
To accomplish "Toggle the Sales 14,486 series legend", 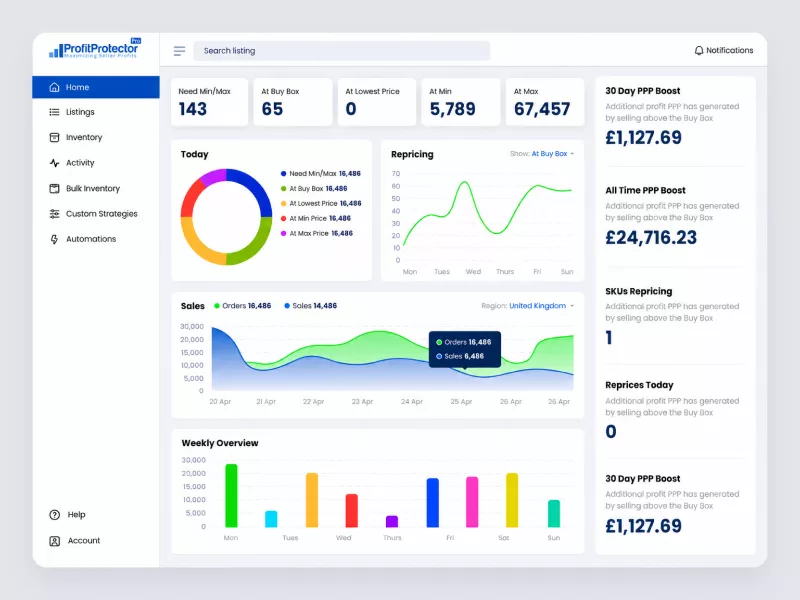I will point(310,306).
